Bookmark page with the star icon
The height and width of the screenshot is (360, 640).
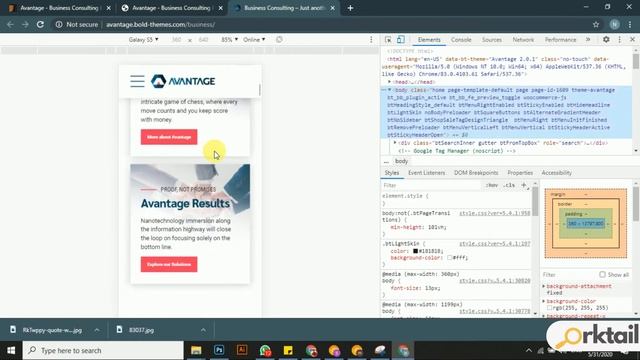(596, 24)
